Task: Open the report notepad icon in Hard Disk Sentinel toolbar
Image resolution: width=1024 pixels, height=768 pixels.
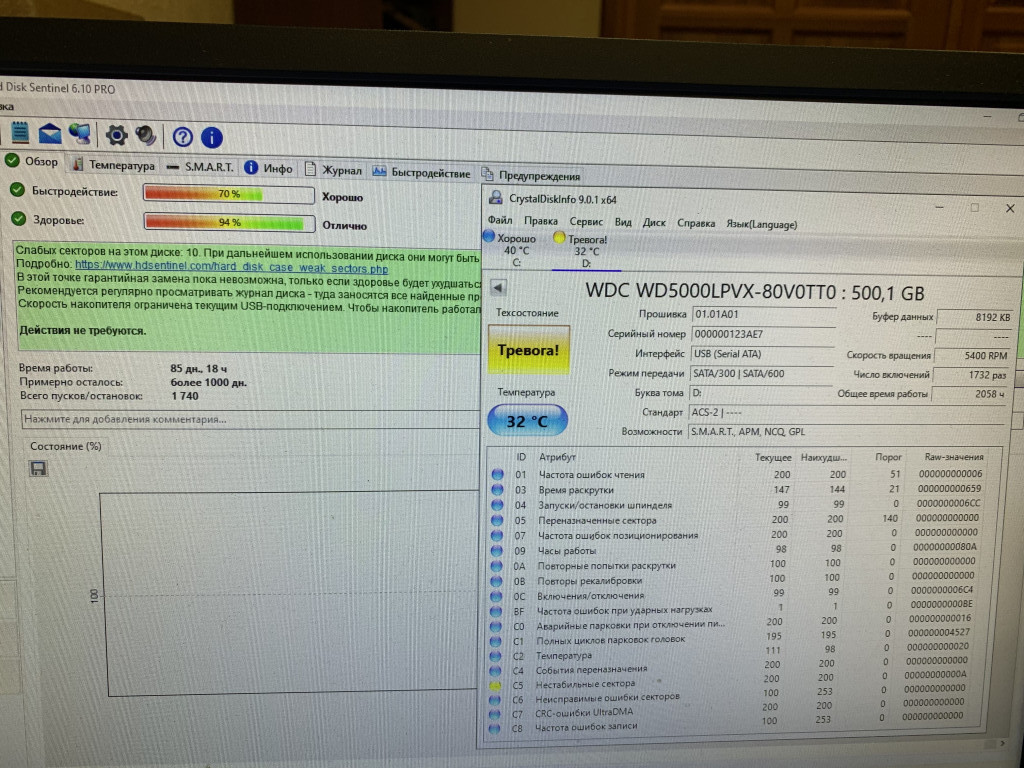Action: [20, 132]
